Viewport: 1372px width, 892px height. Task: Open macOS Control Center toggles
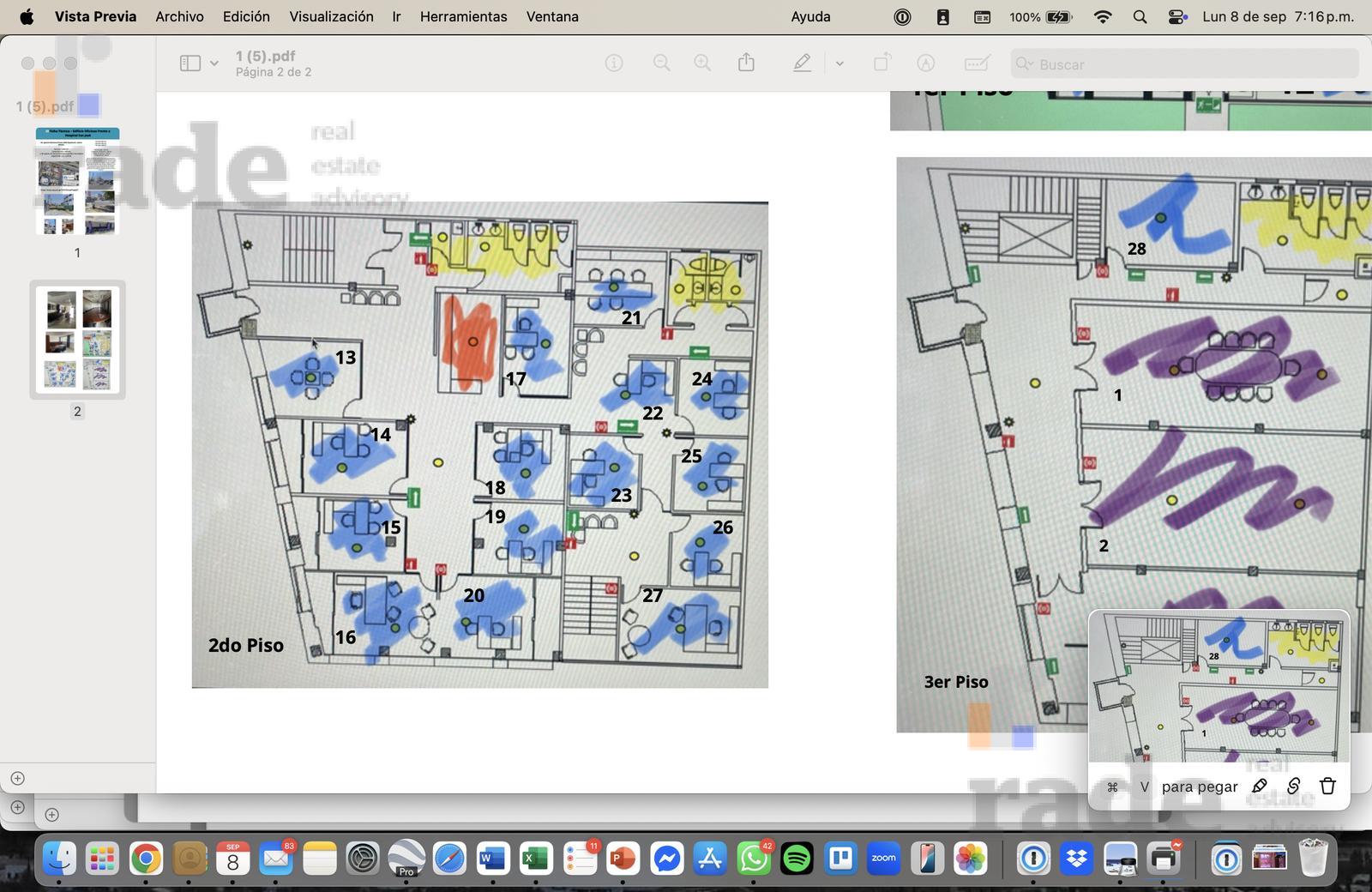1177,16
